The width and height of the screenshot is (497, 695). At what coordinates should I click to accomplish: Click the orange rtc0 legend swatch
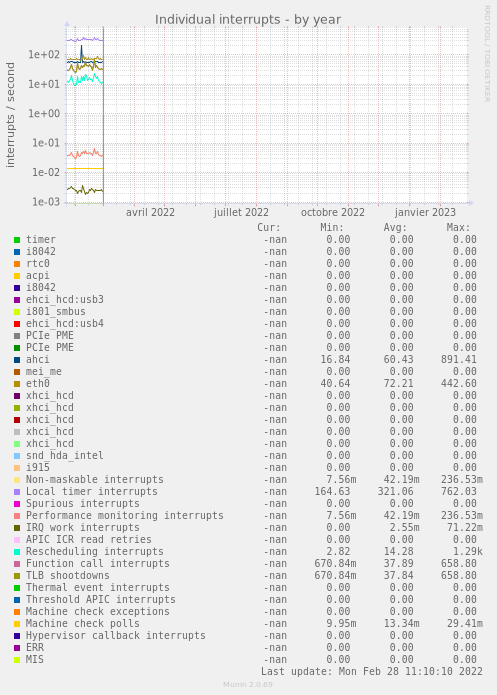click(17, 264)
